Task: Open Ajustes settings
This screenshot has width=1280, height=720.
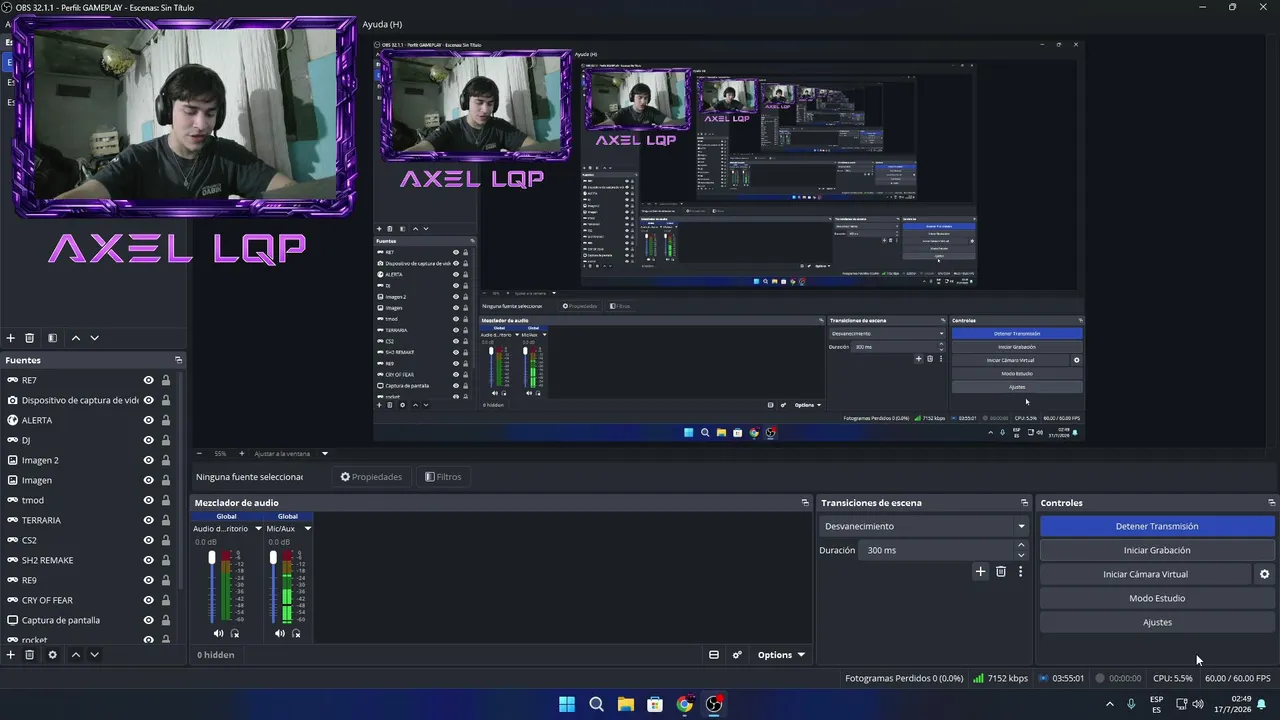Action: [1157, 622]
